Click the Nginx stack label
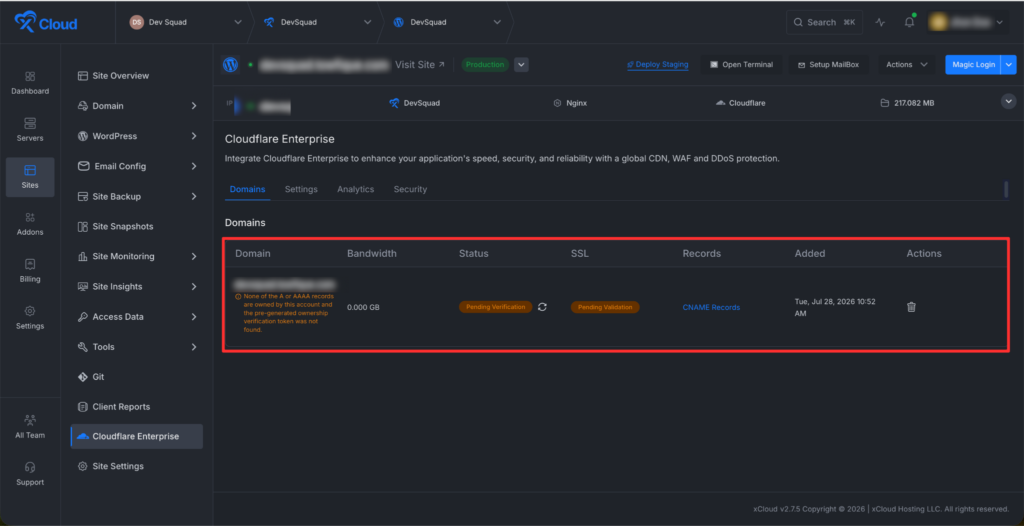The height and width of the screenshot is (526, 1024). pos(569,103)
